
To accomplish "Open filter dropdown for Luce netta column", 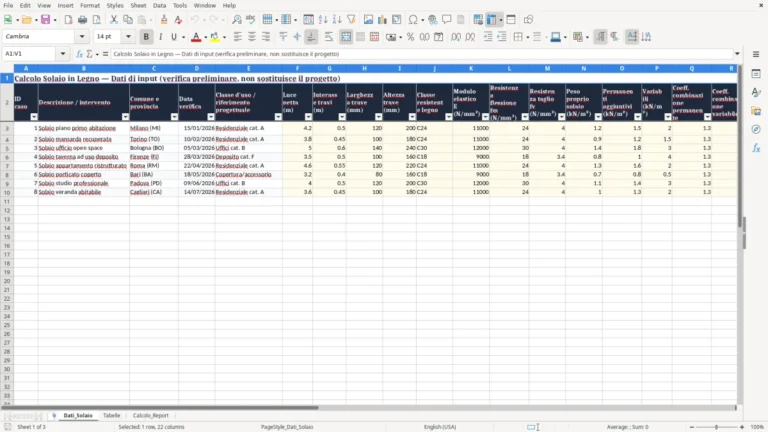I will [x=308, y=117].
